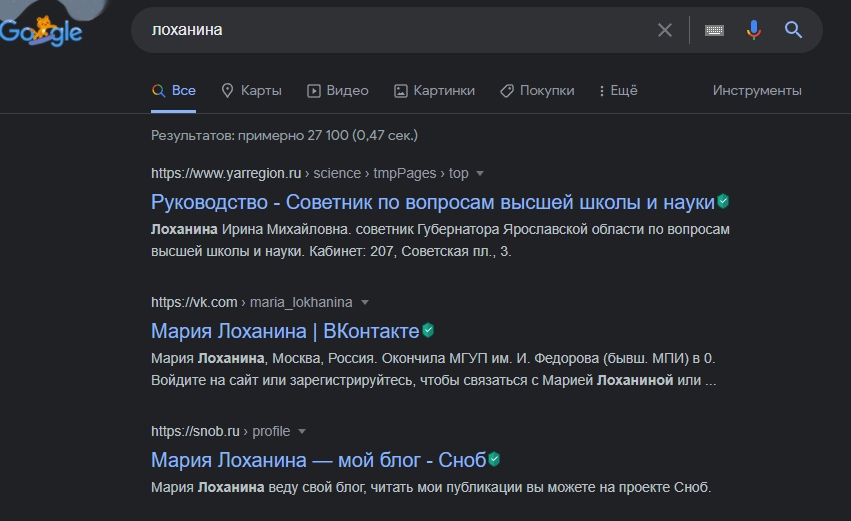The height and width of the screenshot is (521, 851).
Task: Switch to the Карты tab
Action: pyautogui.click(x=251, y=90)
